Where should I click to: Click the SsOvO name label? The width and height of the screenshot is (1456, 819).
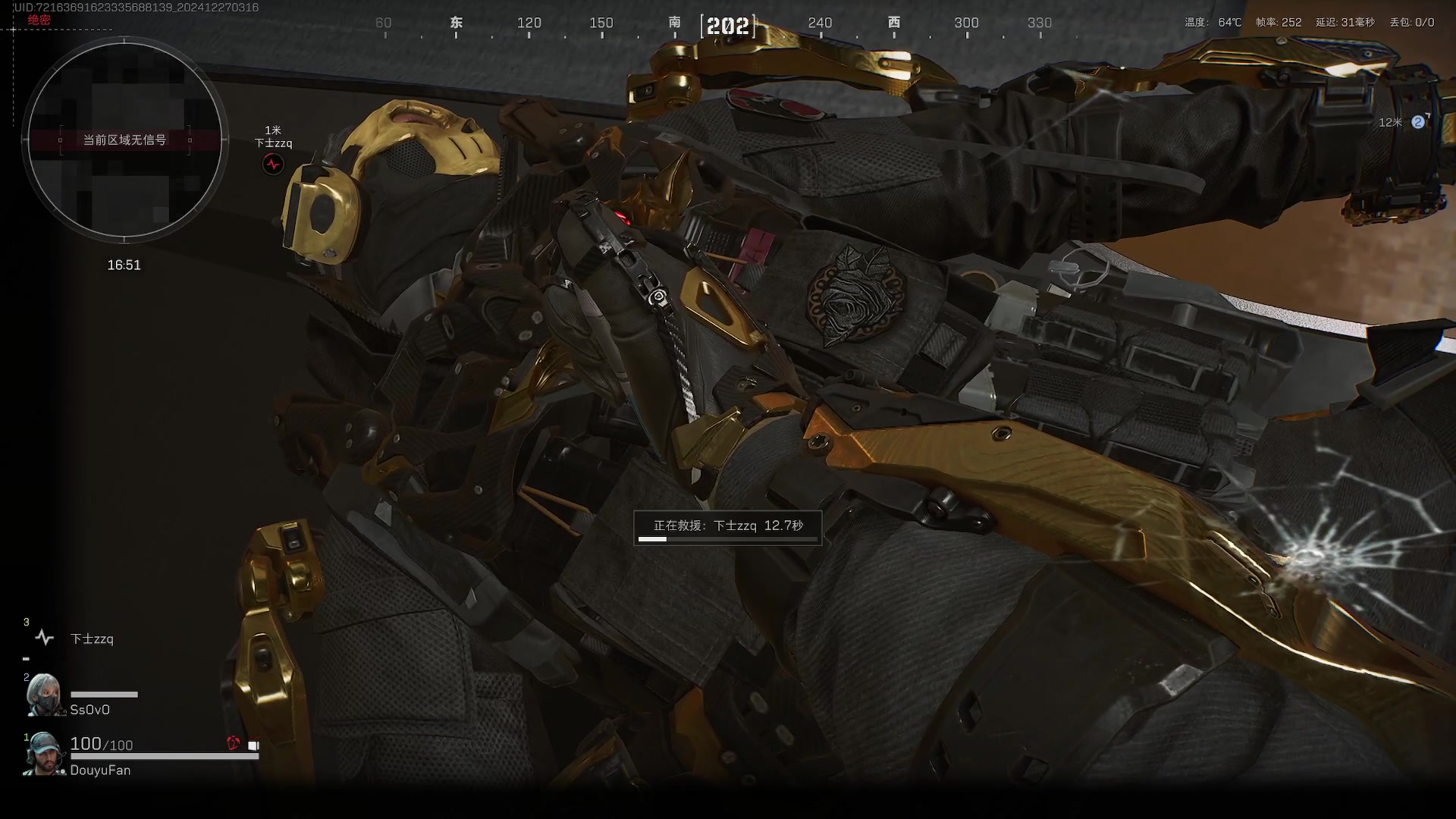(x=90, y=710)
